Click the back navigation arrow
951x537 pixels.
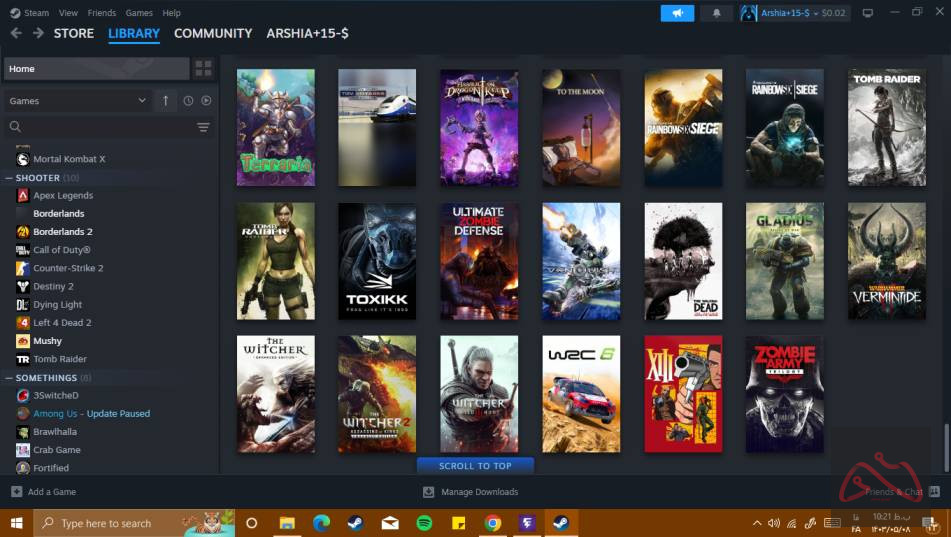[x=16, y=33]
